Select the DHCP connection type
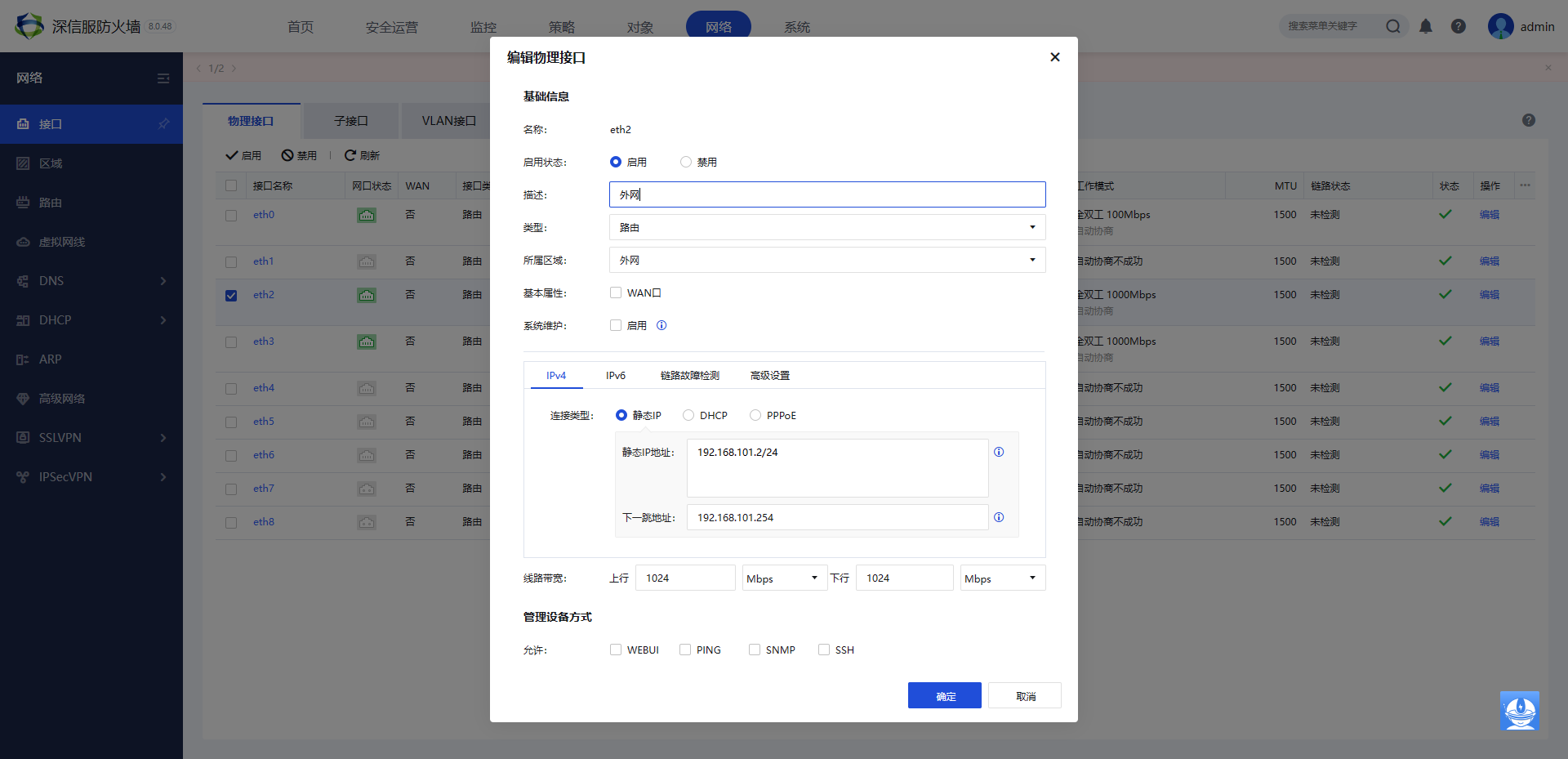The image size is (1568, 759). coord(688,415)
